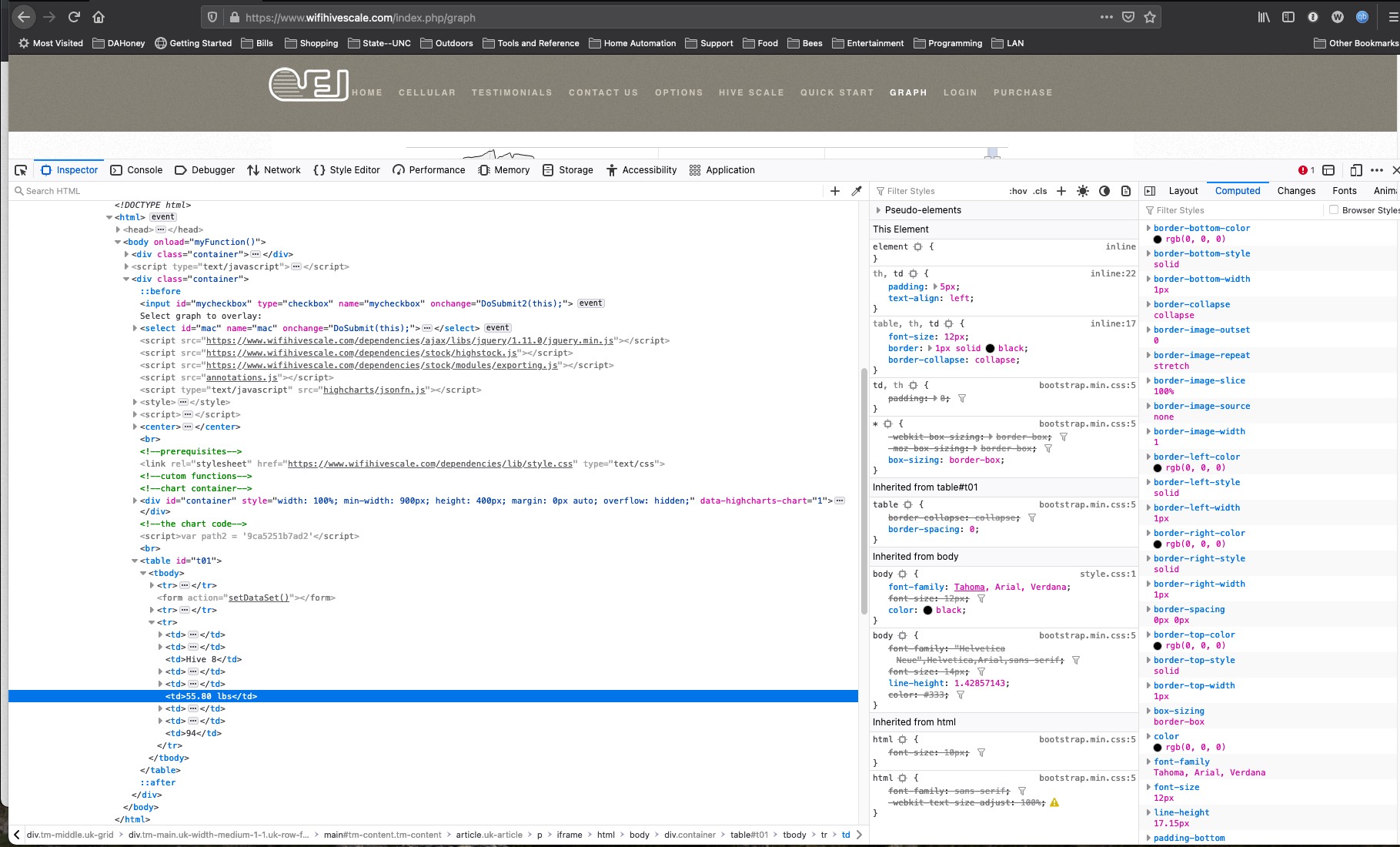Switch to the Console tab

click(144, 170)
